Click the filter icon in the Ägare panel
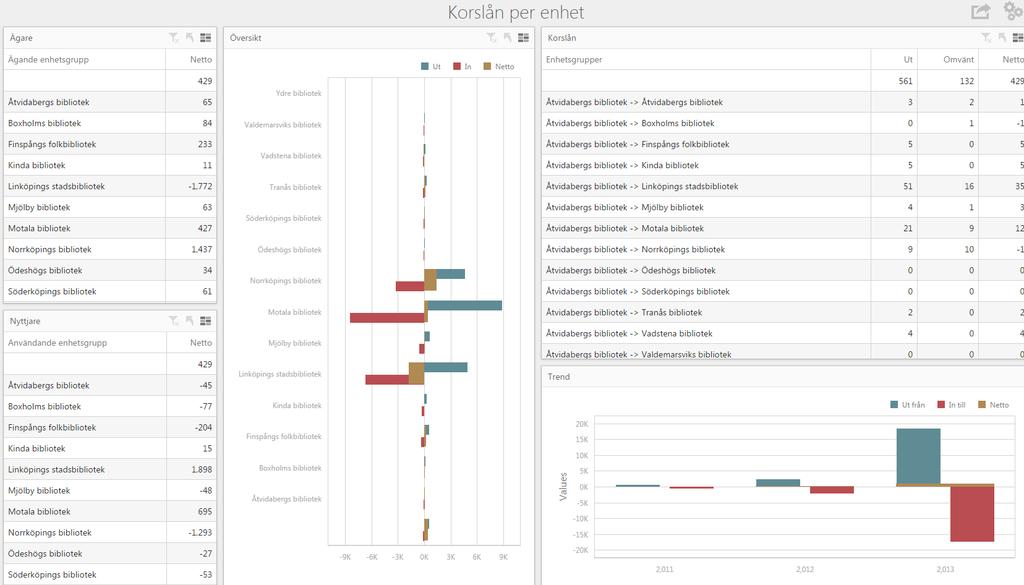Screen dimensions: 1024x585 coord(173,38)
